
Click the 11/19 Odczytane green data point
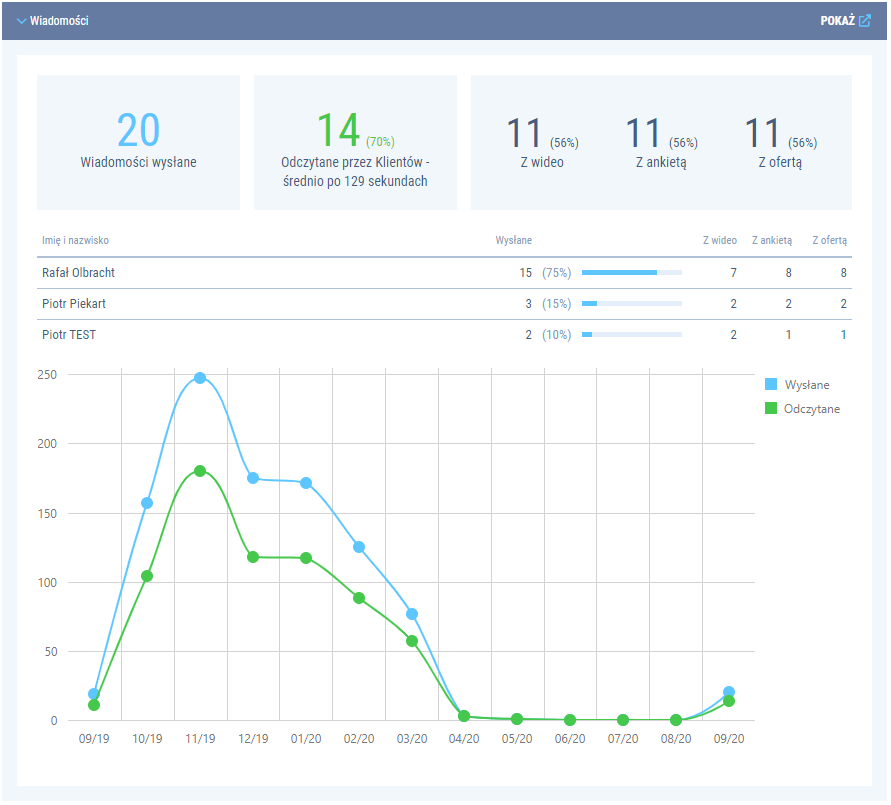[x=200, y=471]
